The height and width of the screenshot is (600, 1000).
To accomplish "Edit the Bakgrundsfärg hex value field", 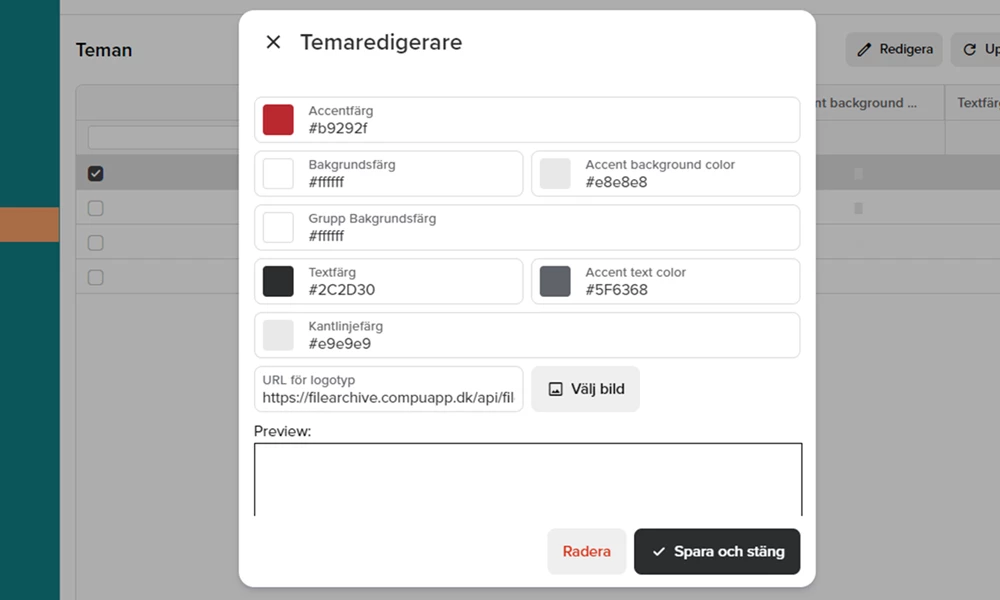I will tap(326, 182).
